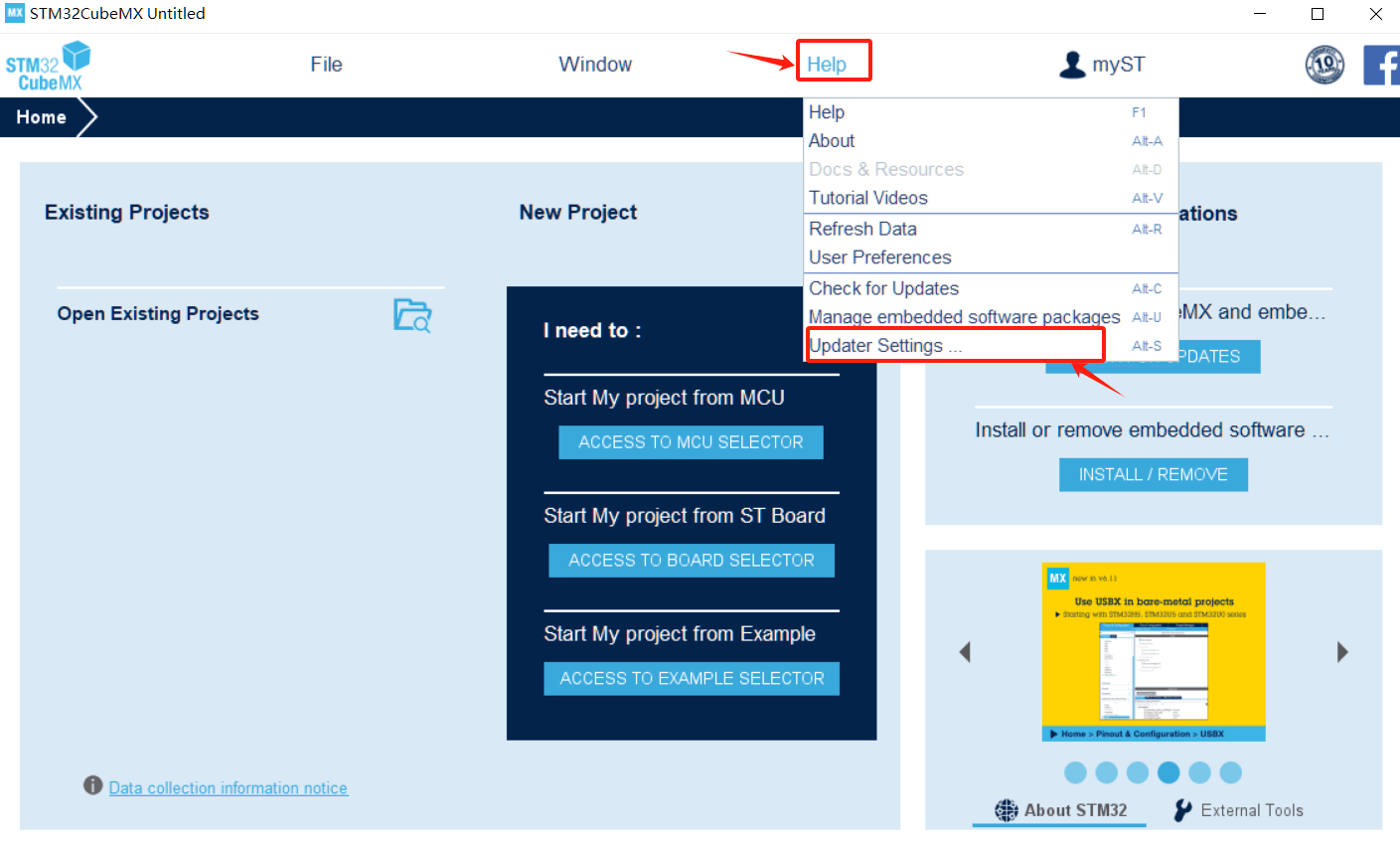The image size is (1400, 841).
Task: Select second carousel dot indicator
Action: coord(1107,772)
